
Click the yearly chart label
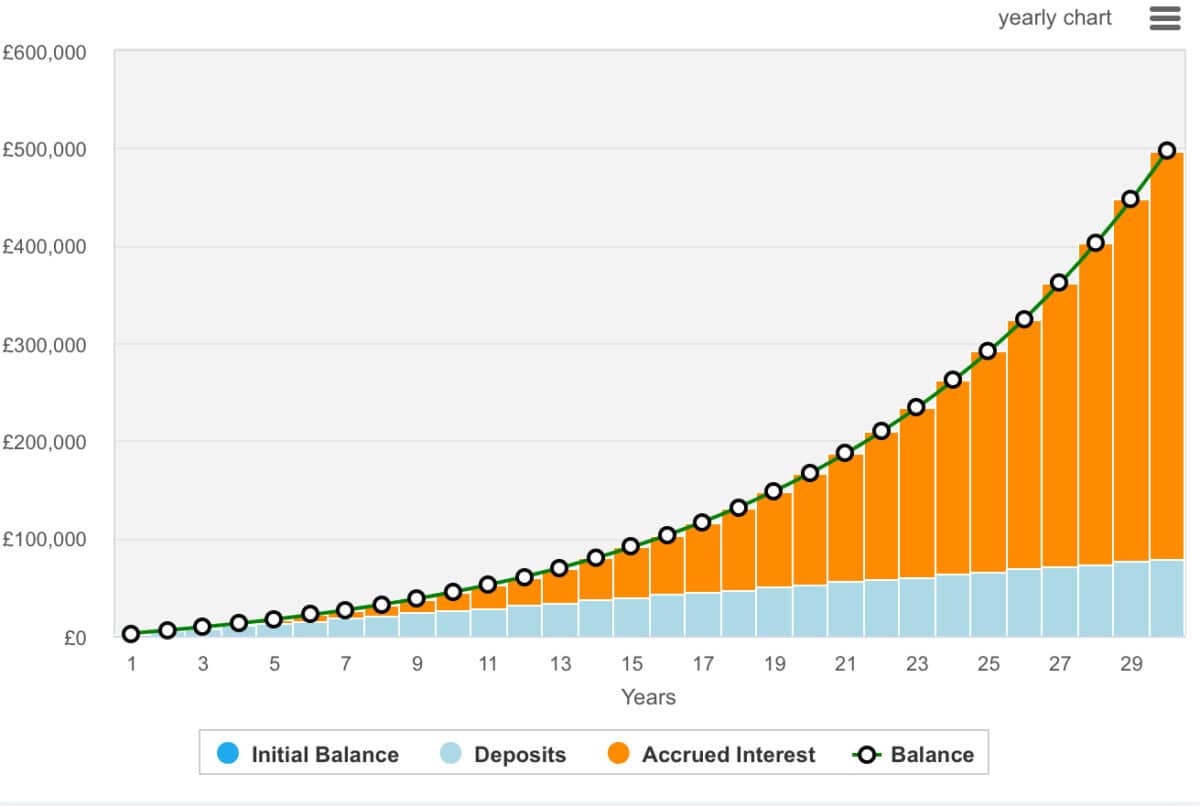(x=1054, y=18)
